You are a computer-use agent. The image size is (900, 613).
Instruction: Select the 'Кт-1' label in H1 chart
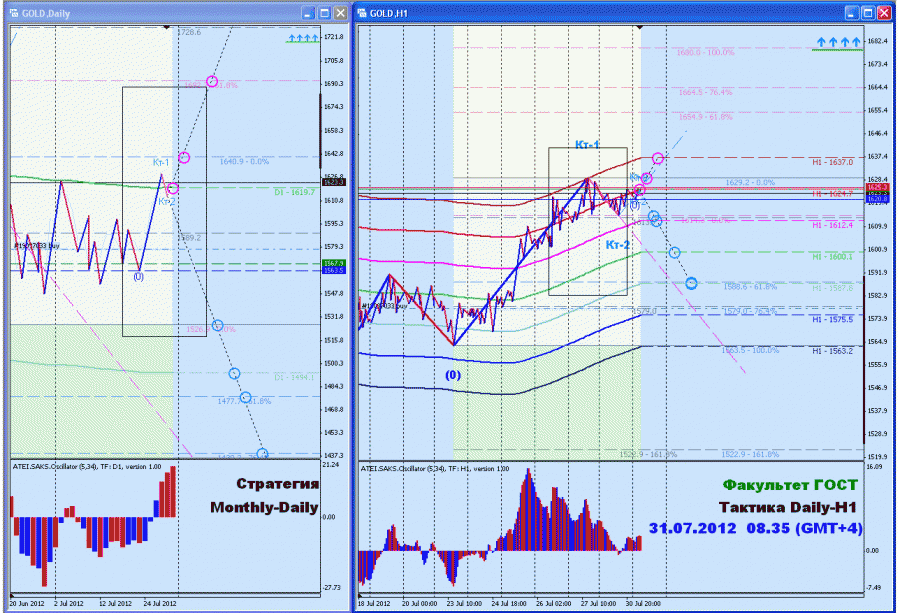[x=587, y=145]
